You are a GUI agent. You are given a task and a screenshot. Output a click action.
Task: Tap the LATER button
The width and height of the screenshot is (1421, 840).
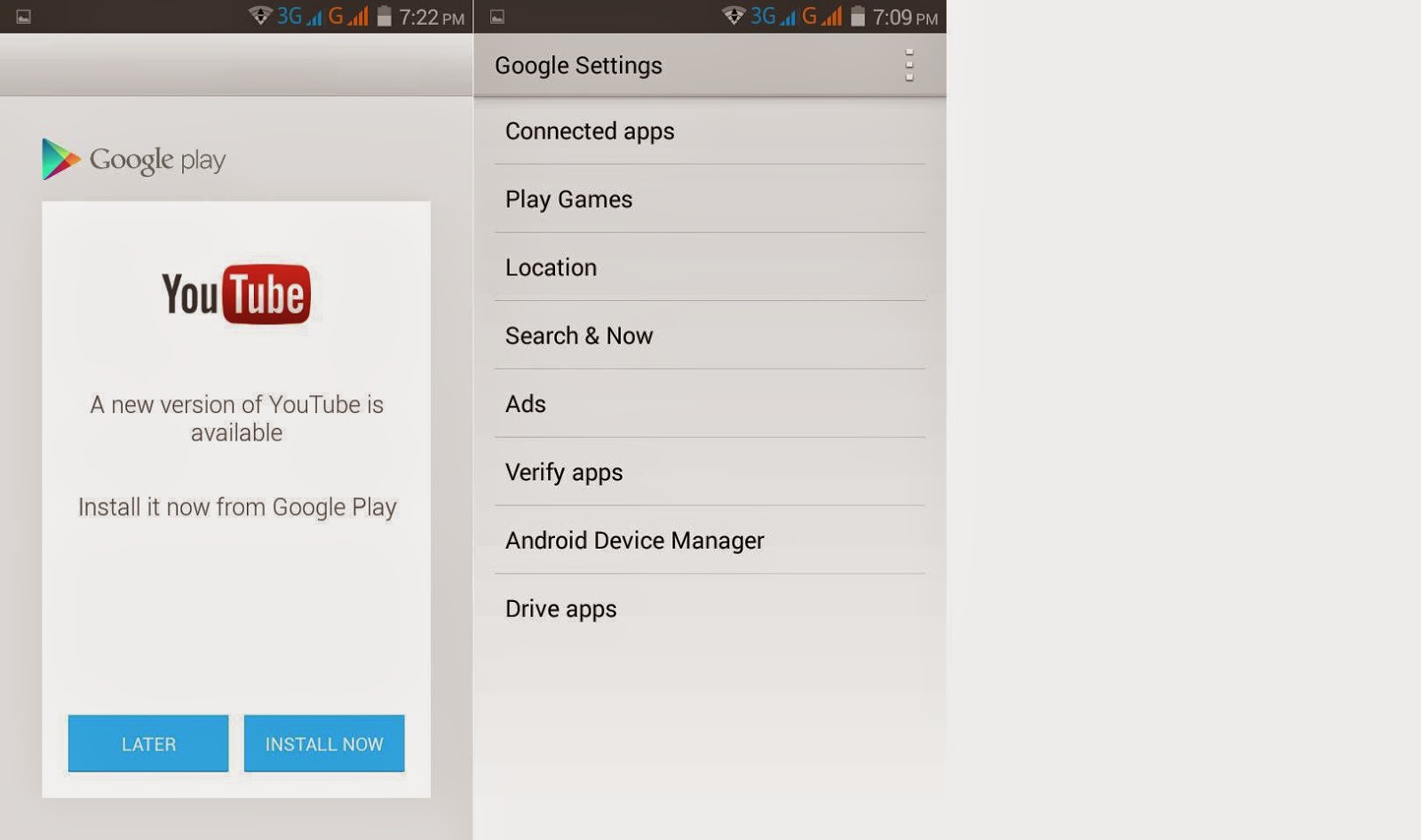click(148, 743)
